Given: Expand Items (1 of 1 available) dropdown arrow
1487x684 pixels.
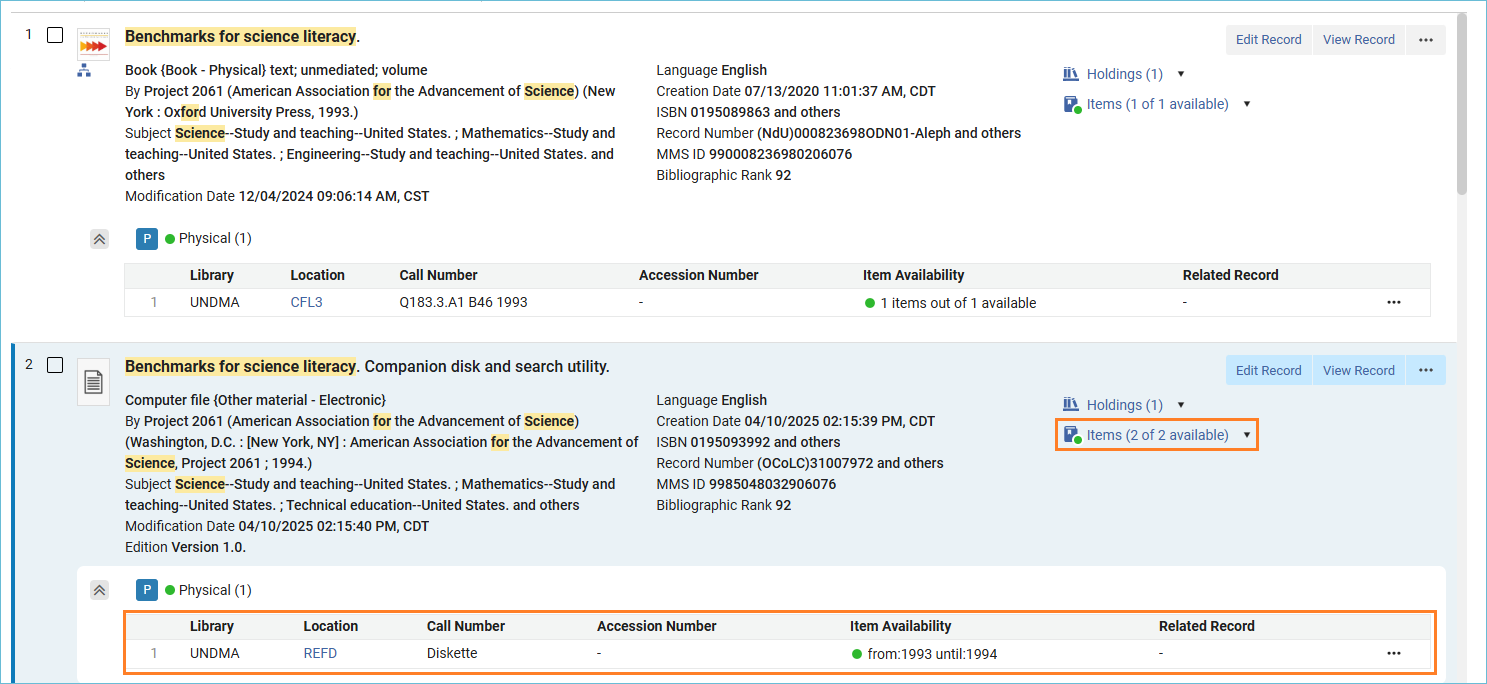Looking at the screenshot, I should 1246,104.
